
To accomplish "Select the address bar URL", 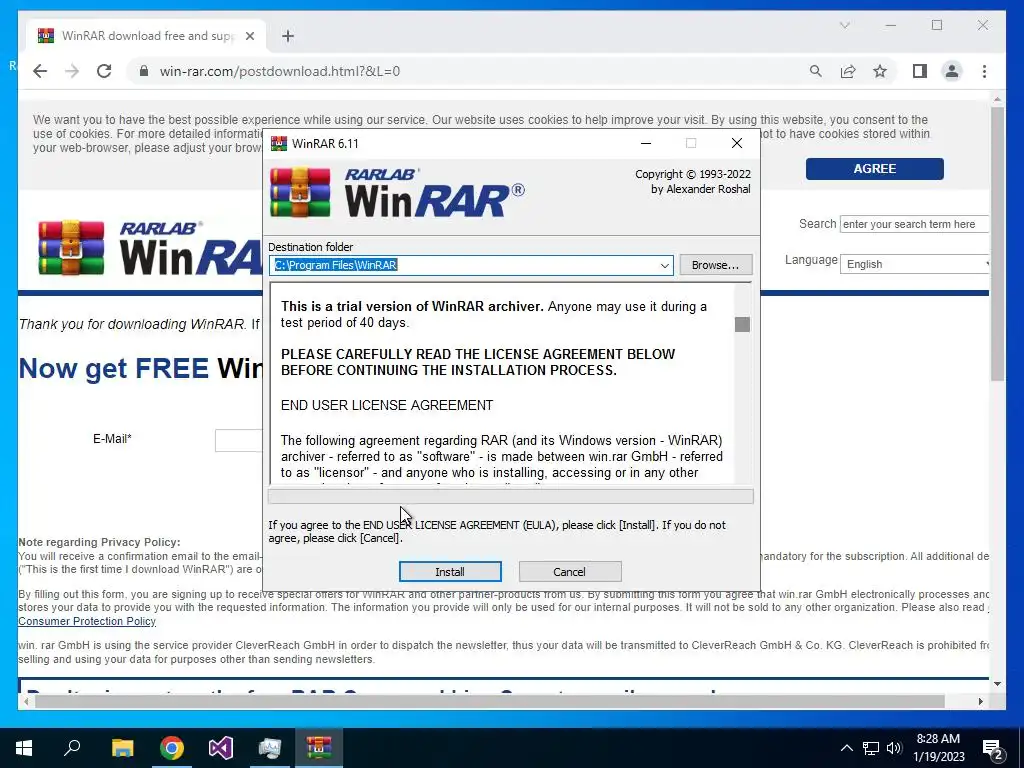I will [280, 71].
